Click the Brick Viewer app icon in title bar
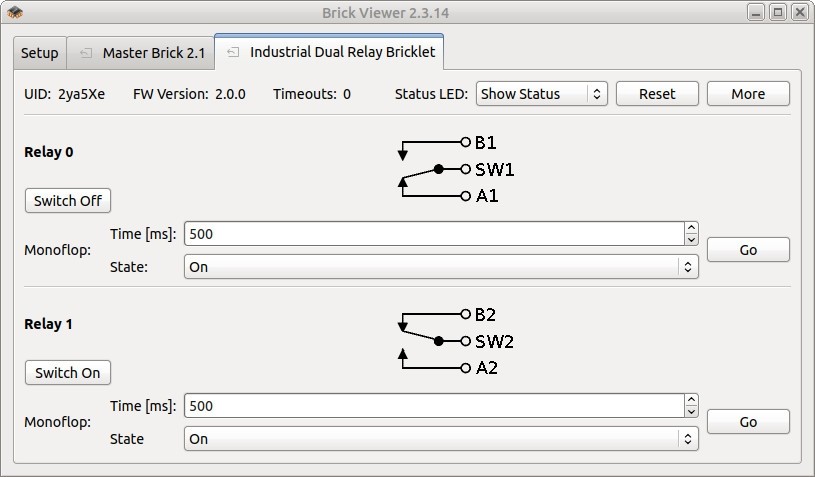This screenshot has width=815, height=477. (x=15, y=12)
